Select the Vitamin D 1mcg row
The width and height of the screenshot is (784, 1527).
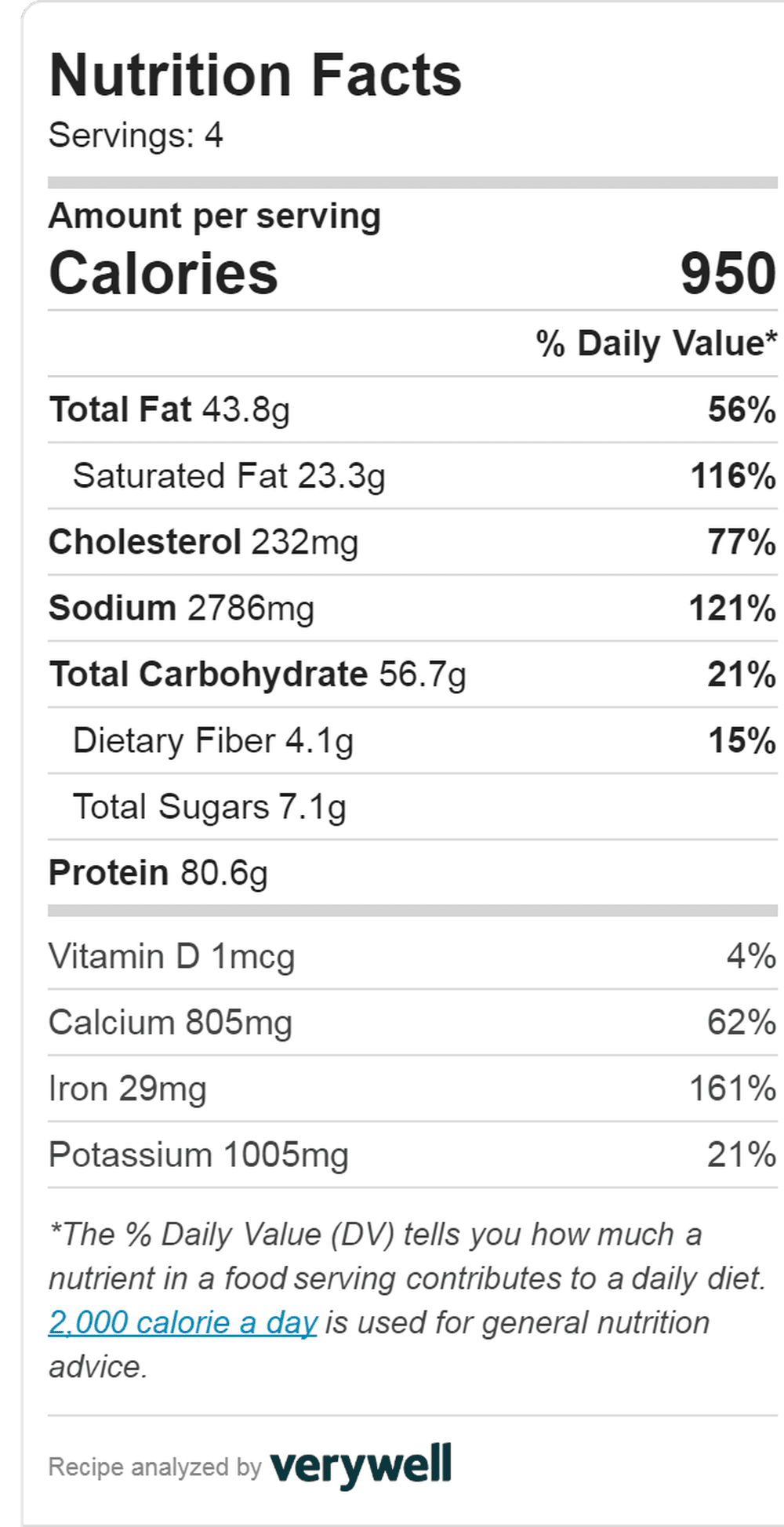point(412,957)
